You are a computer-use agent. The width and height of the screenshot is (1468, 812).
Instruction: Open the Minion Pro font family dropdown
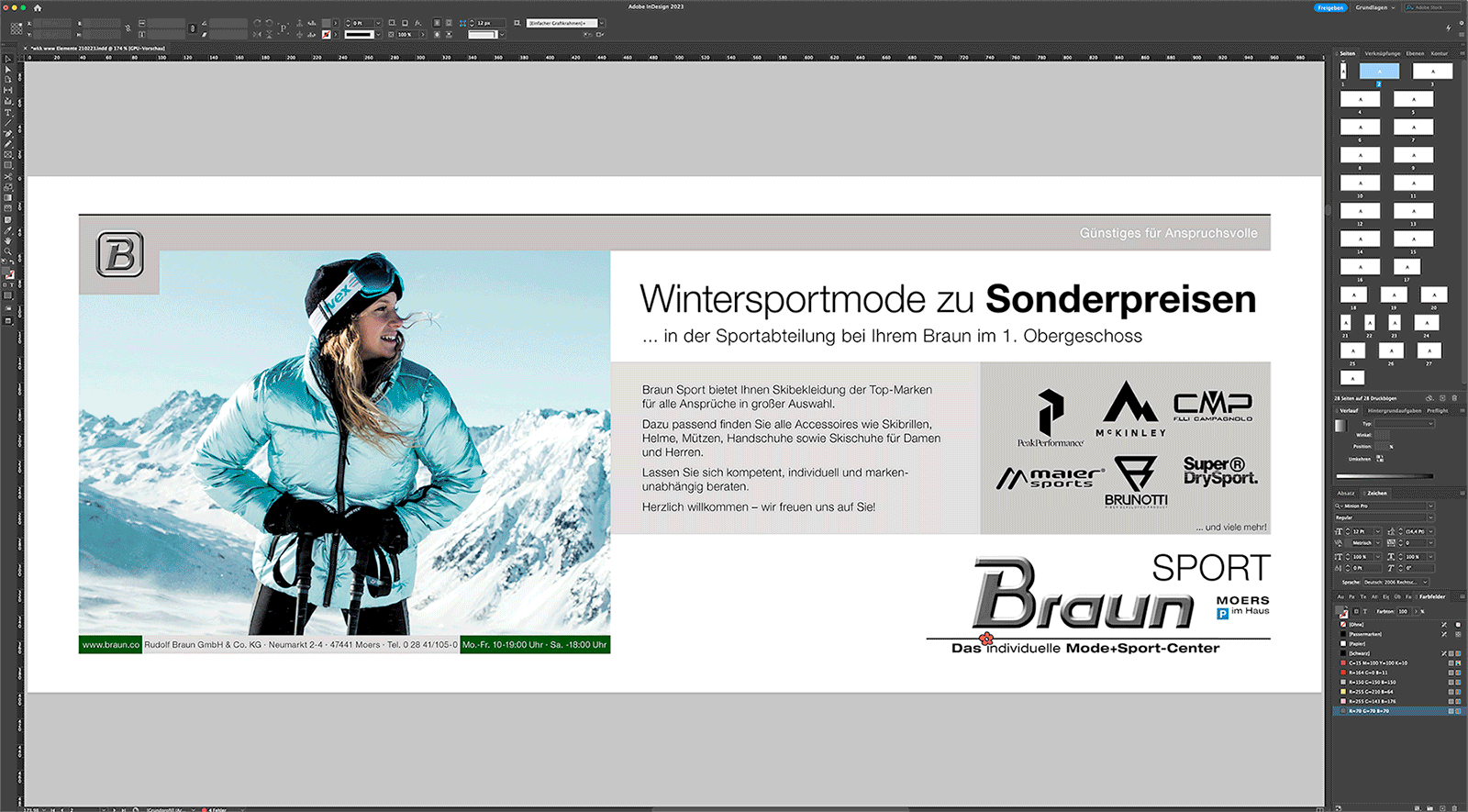click(x=1430, y=506)
